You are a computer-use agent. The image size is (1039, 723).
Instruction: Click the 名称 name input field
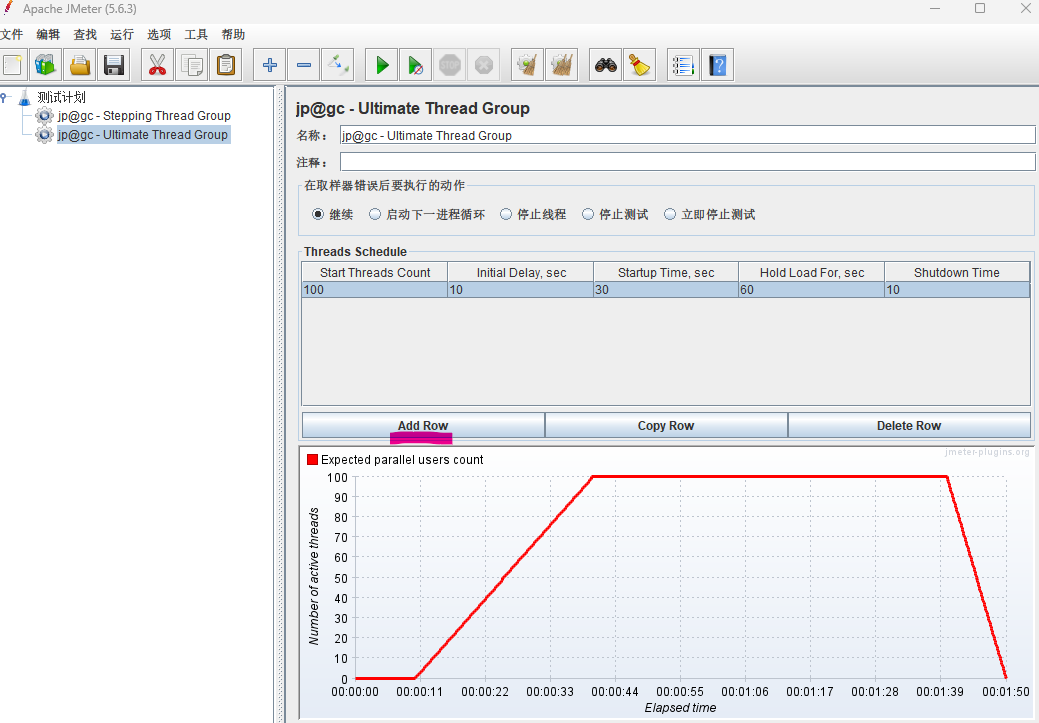coord(687,135)
